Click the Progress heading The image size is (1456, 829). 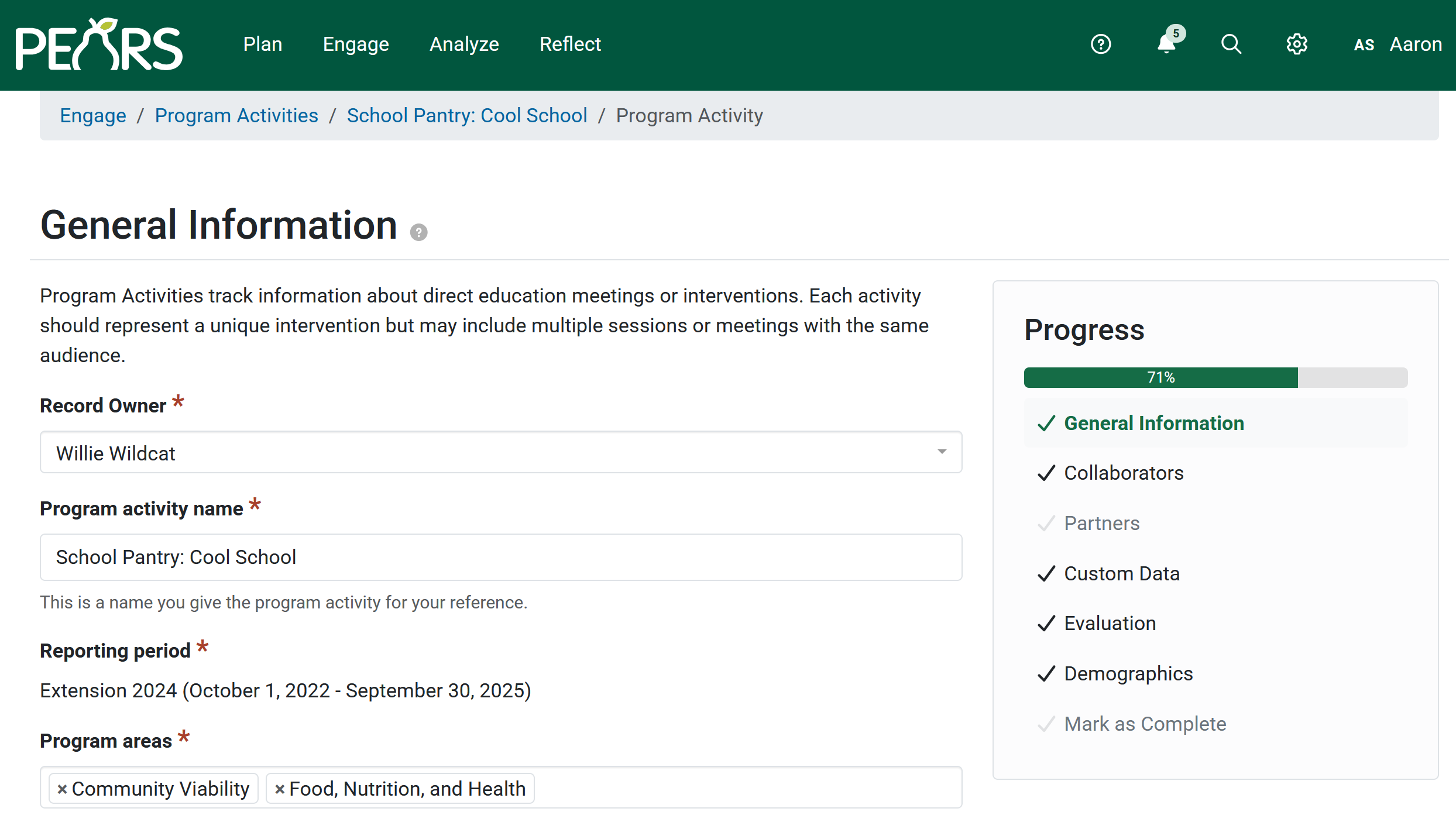(1084, 329)
